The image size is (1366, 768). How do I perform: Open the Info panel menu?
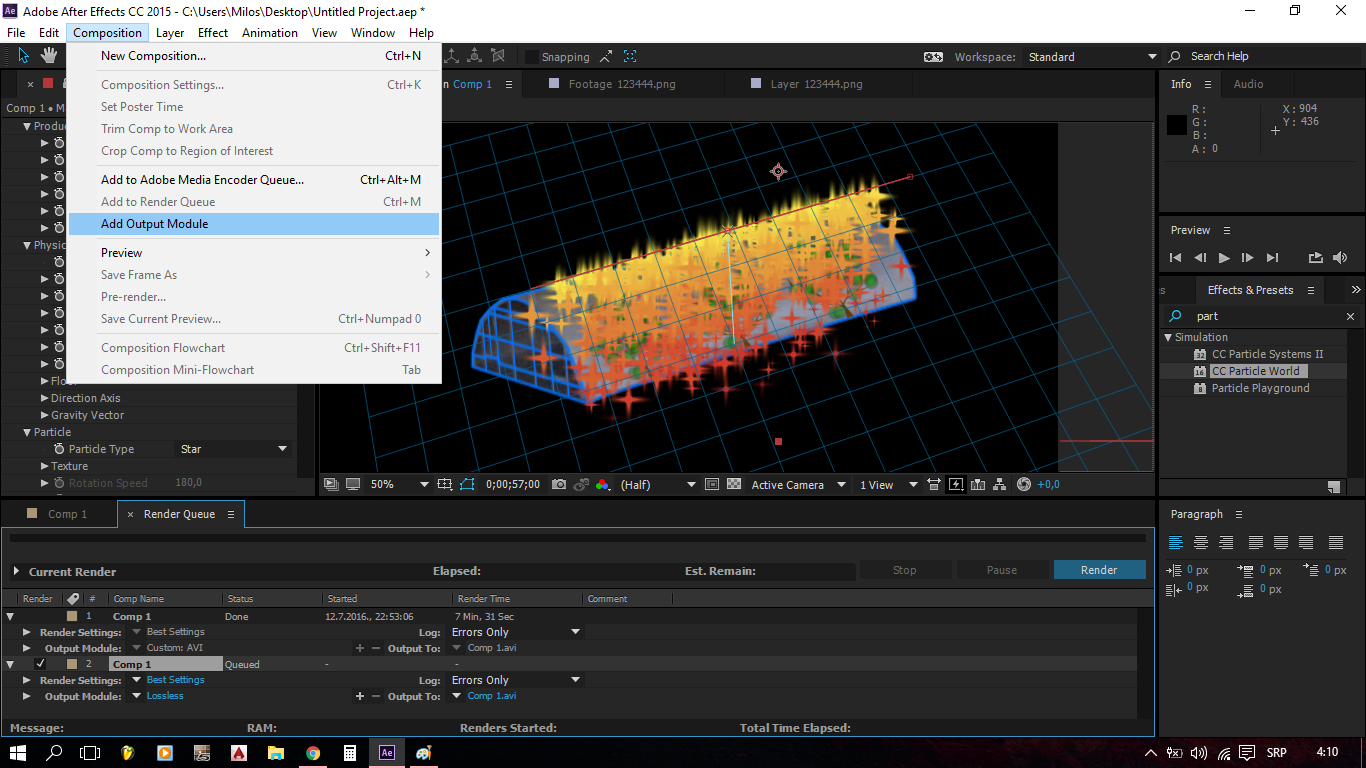pyautogui.click(x=1207, y=84)
